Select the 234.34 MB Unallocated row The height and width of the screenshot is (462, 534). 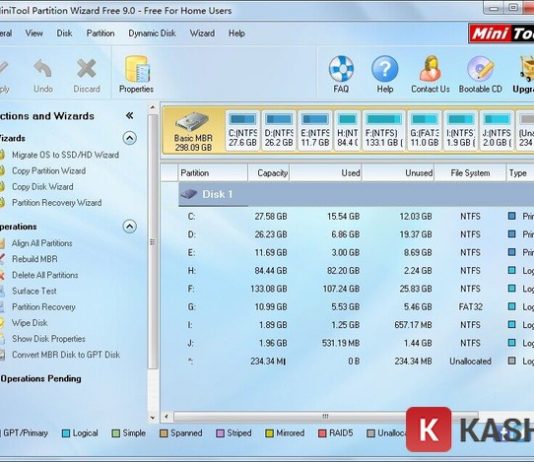(x=356, y=361)
